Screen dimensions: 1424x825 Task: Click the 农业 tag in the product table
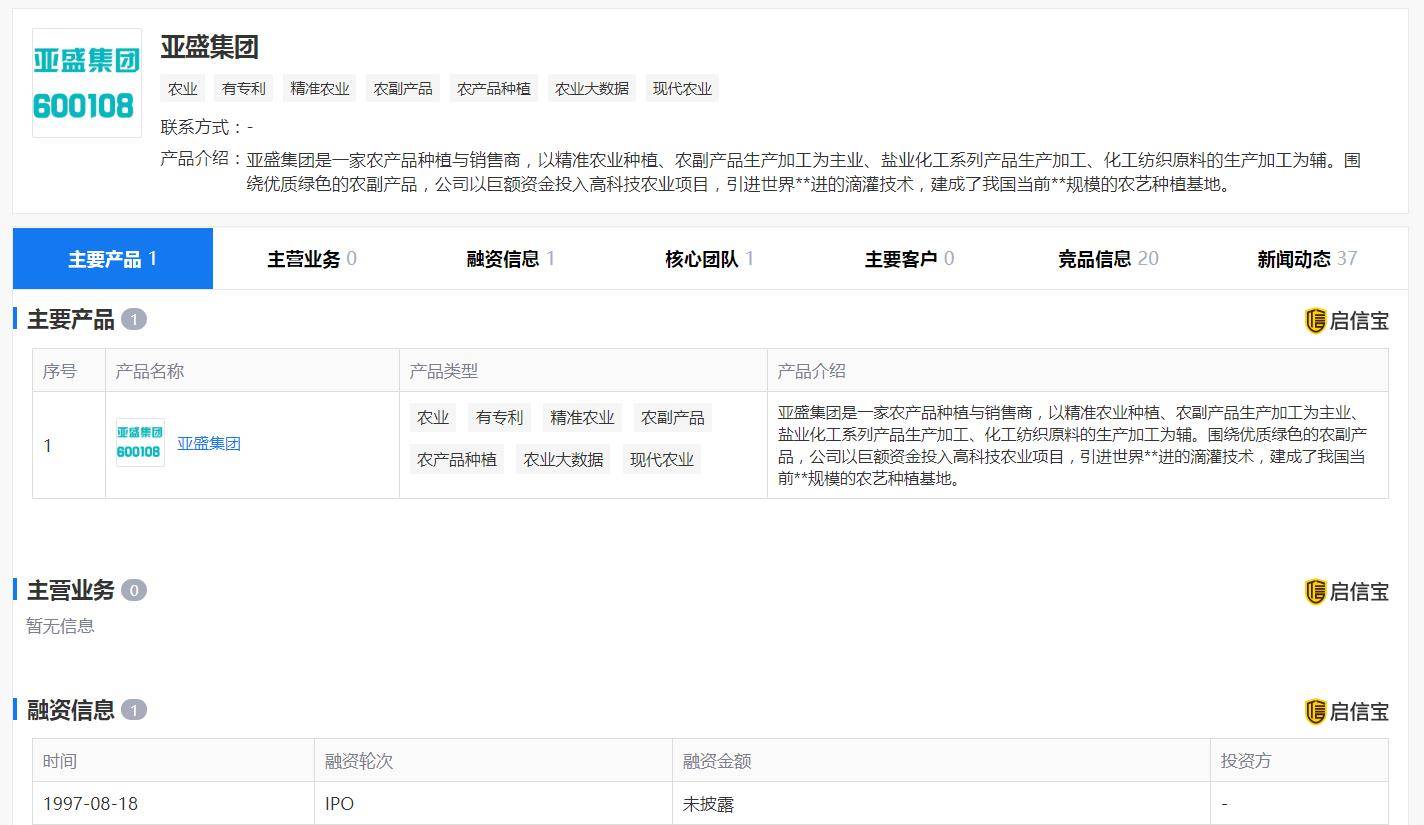(433, 417)
